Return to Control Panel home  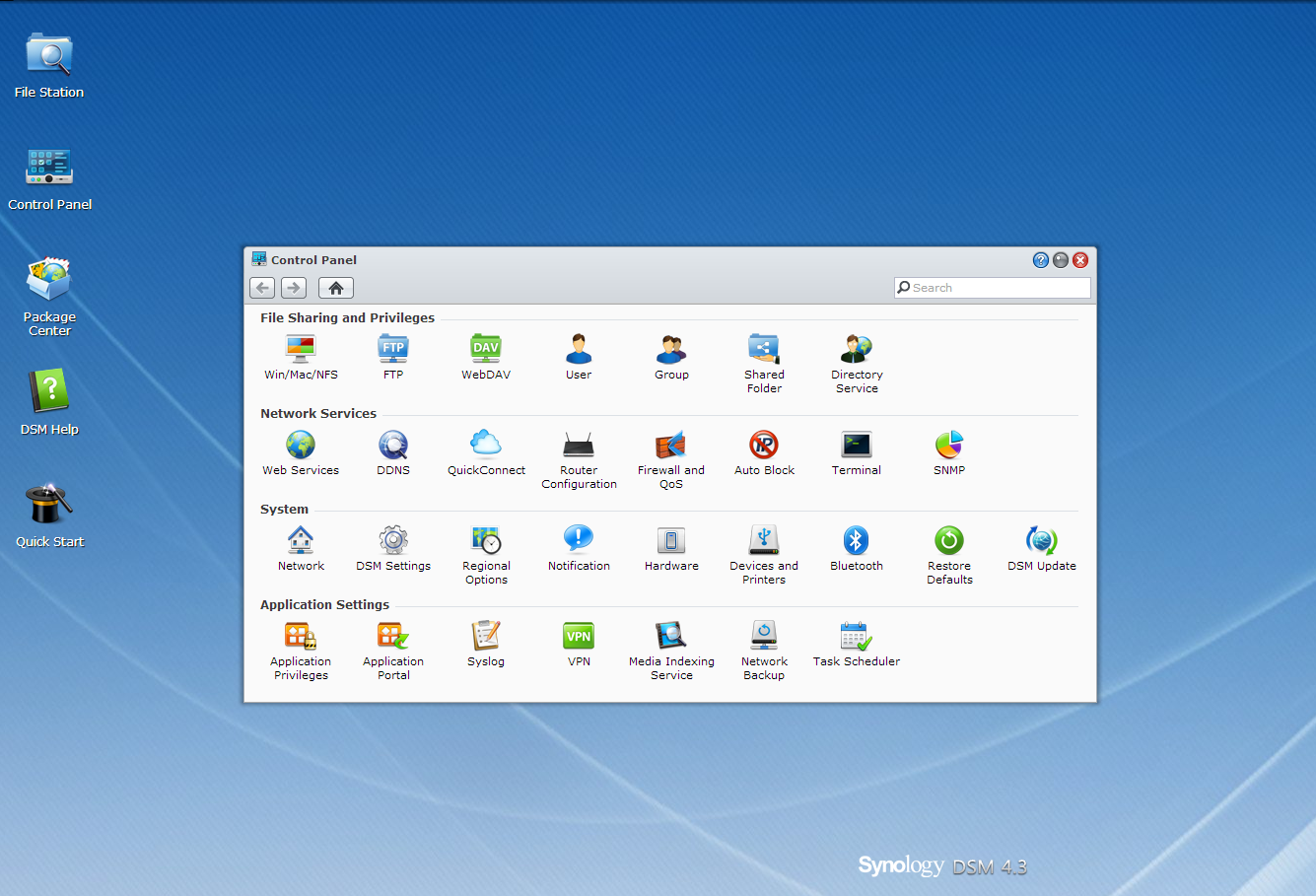(336, 288)
